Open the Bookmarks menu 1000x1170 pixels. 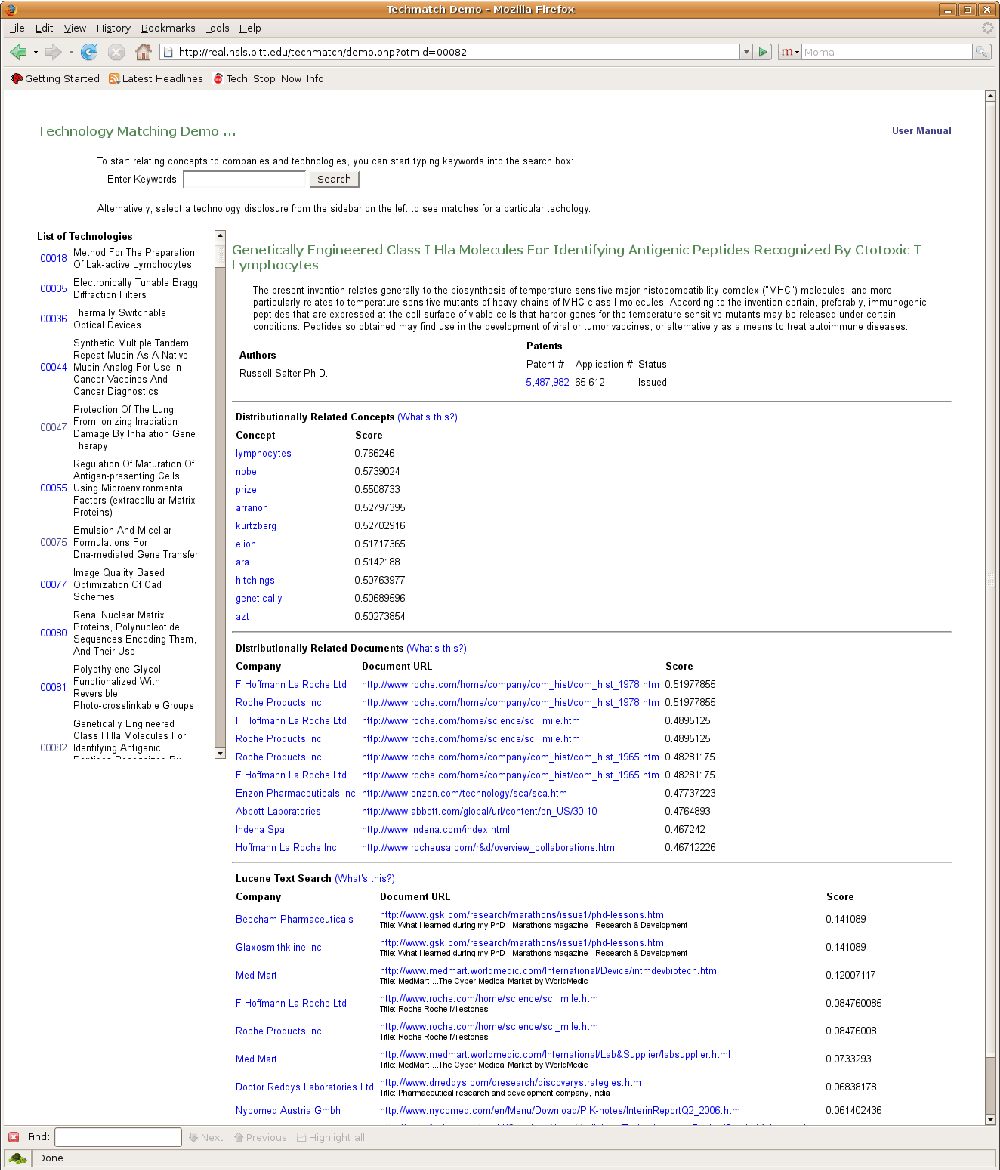click(168, 28)
